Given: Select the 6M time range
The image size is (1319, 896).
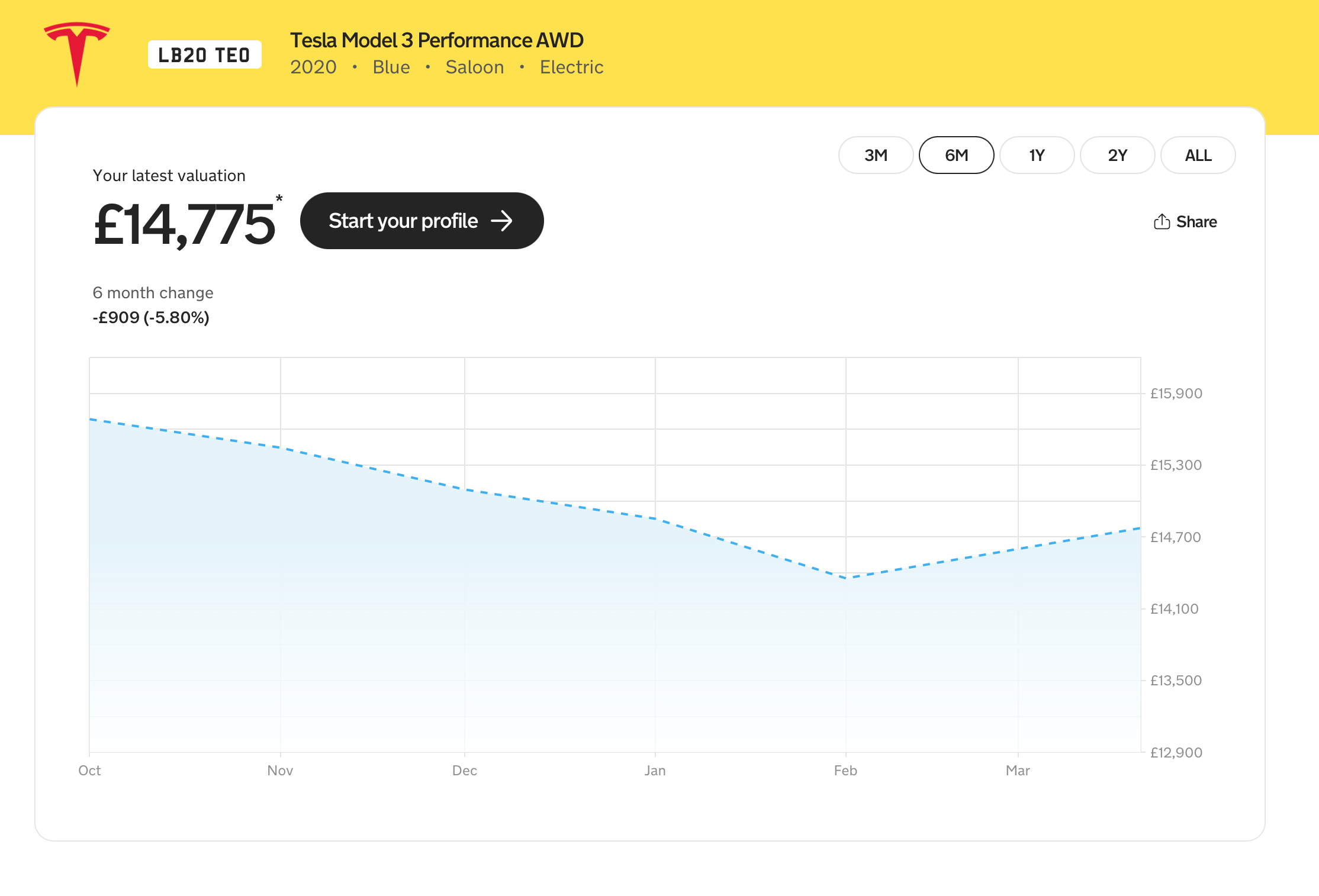Looking at the screenshot, I should 956,155.
